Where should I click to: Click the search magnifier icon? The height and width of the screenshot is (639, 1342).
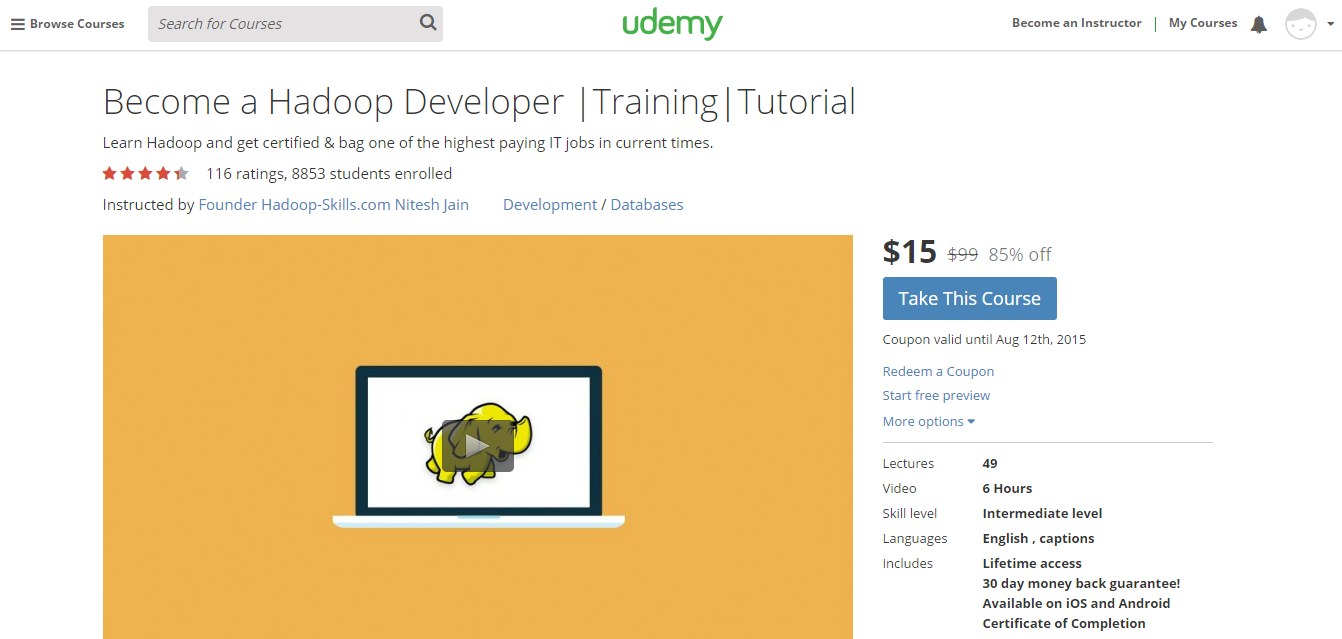tap(428, 23)
